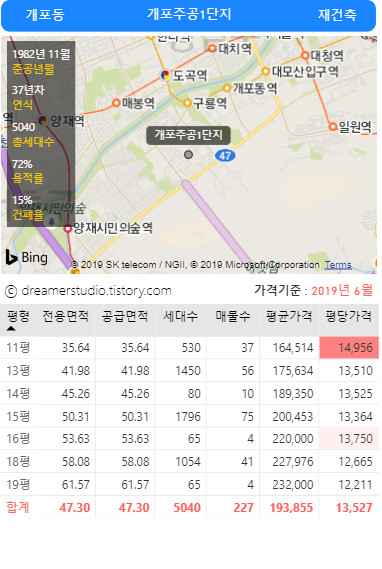This screenshot has height=569, width=382.
Task: Click the Bing logo on the map
Action: point(26,257)
